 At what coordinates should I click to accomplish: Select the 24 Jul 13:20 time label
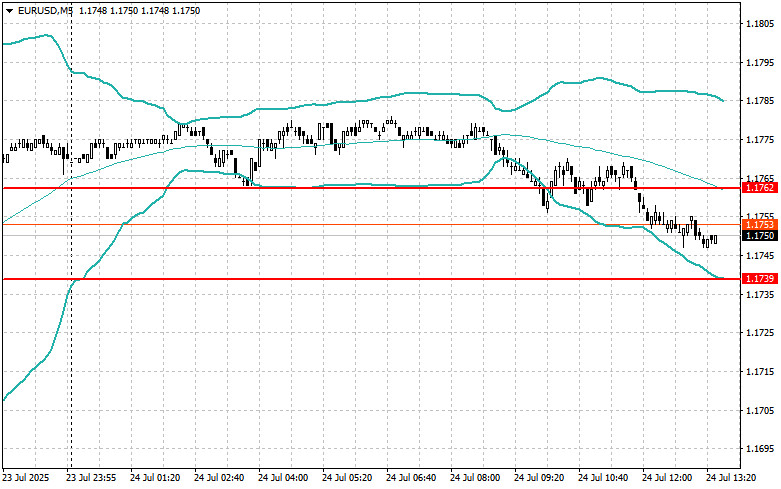tap(731, 478)
